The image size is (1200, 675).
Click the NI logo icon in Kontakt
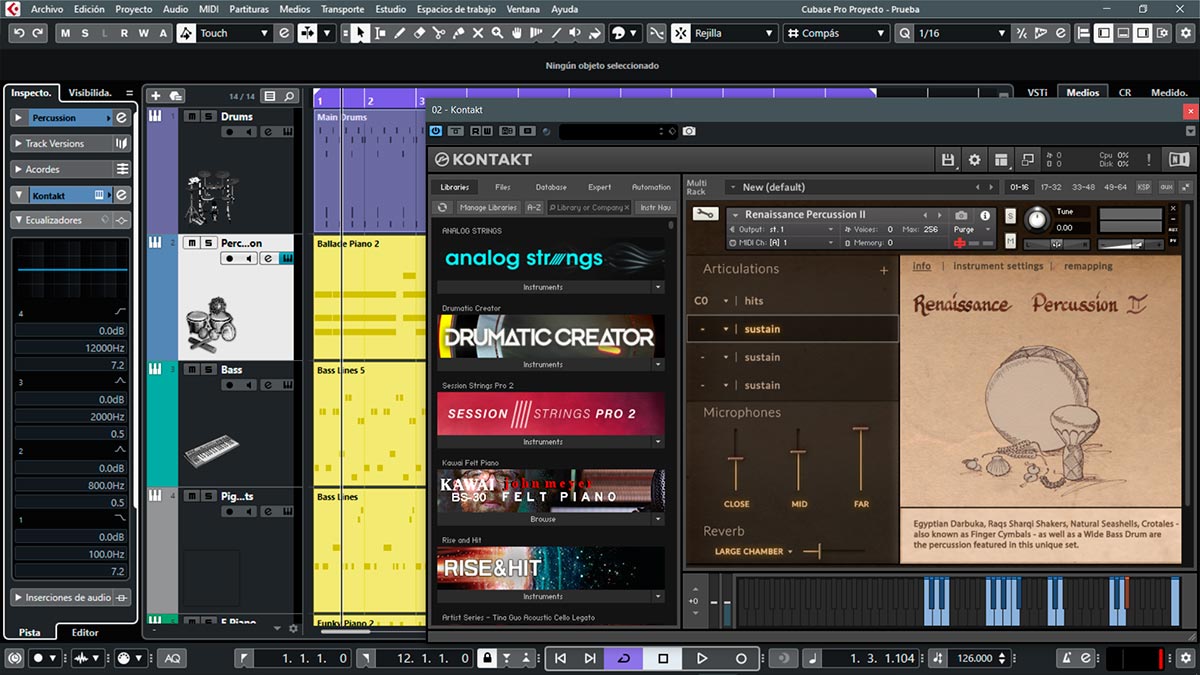[1179, 160]
